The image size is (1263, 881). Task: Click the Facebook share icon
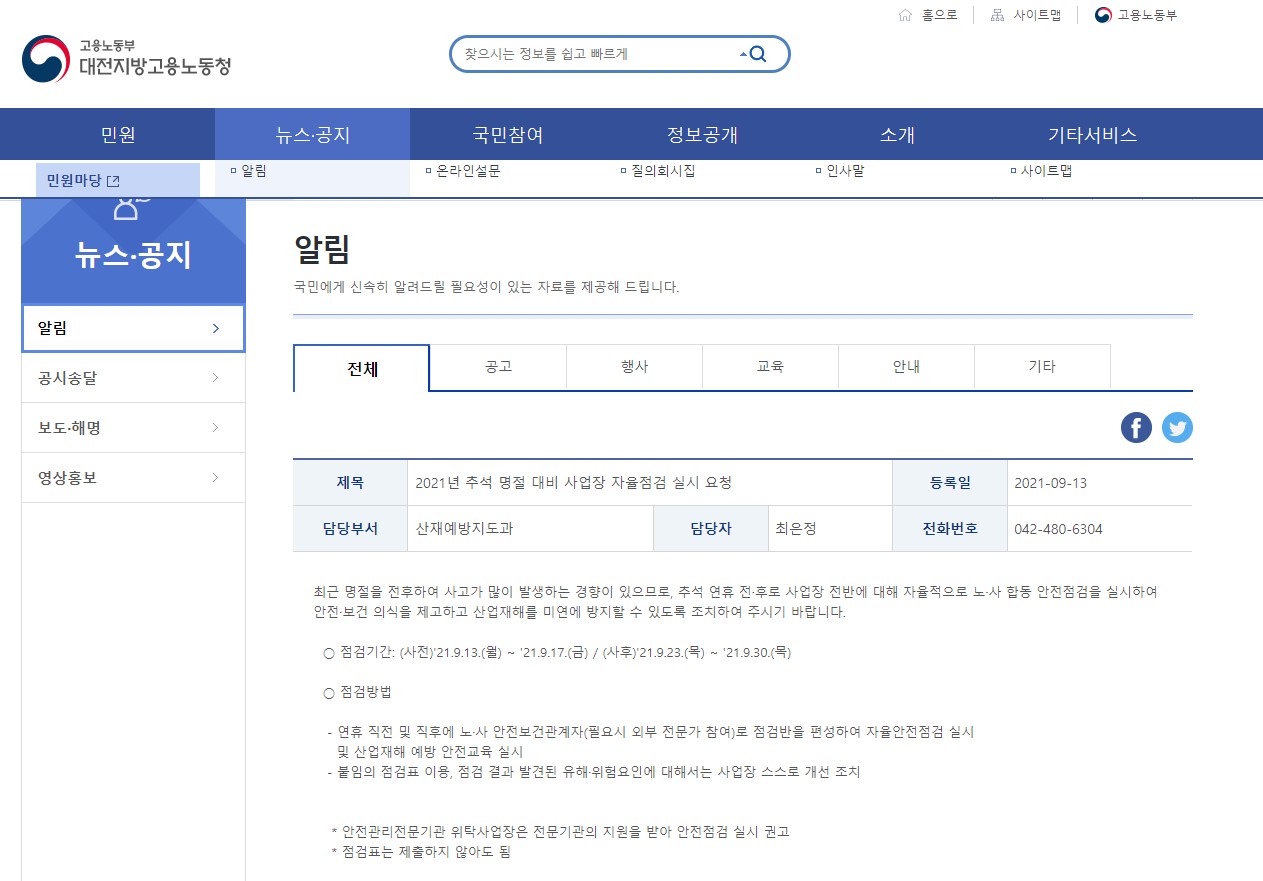click(1136, 428)
